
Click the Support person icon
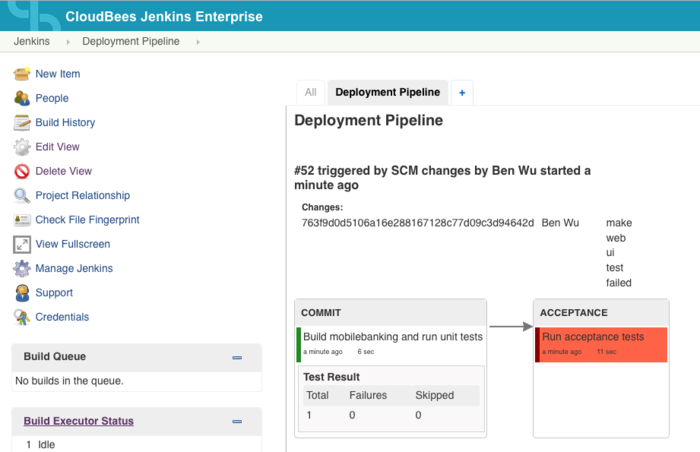coord(21,293)
